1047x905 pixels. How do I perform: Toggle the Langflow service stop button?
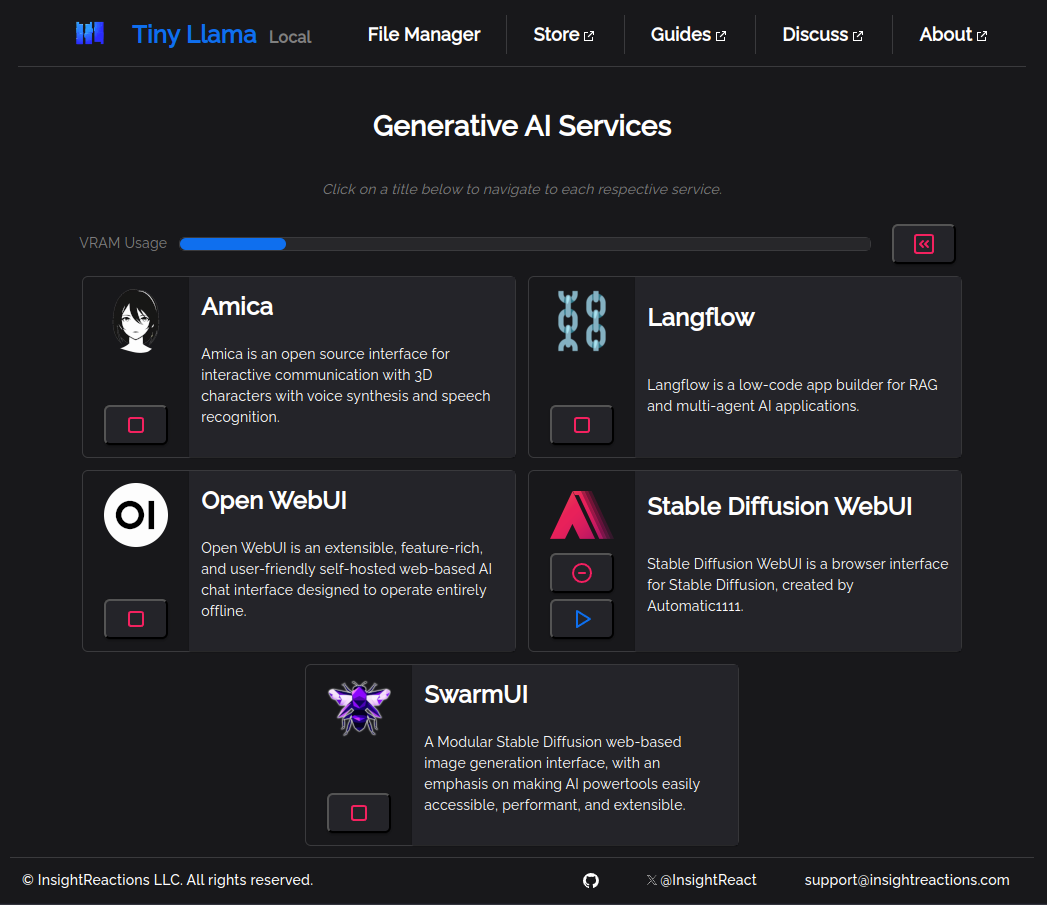coord(582,425)
